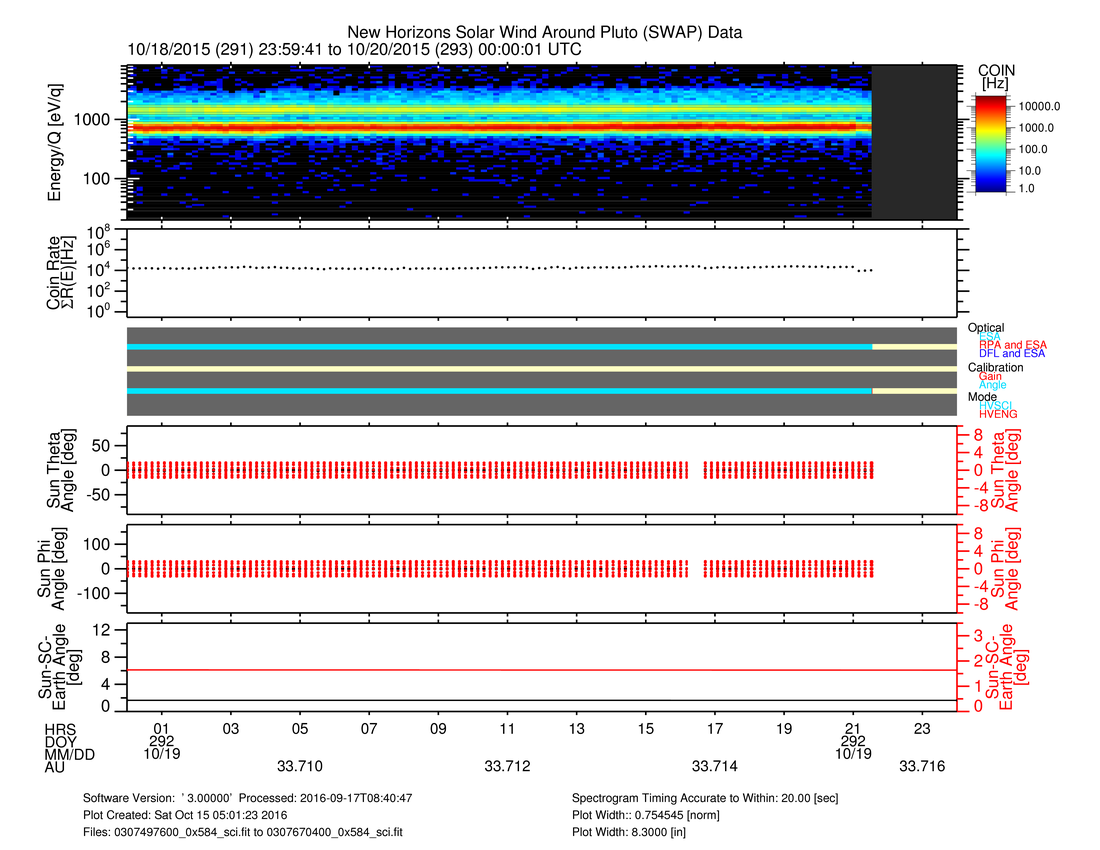Click the COIN [Hz] color bar
The height and width of the screenshot is (850, 1100).
[x=995, y=142]
